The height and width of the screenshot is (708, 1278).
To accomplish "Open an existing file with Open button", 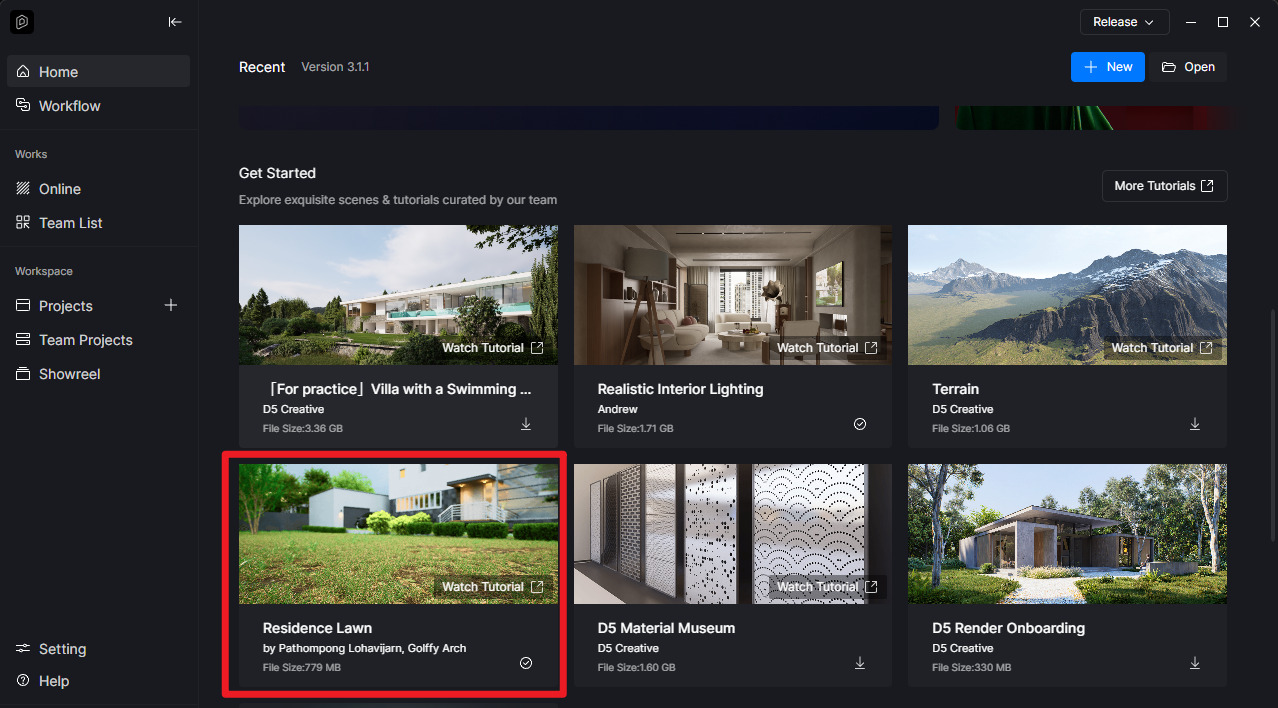I will (1188, 67).
